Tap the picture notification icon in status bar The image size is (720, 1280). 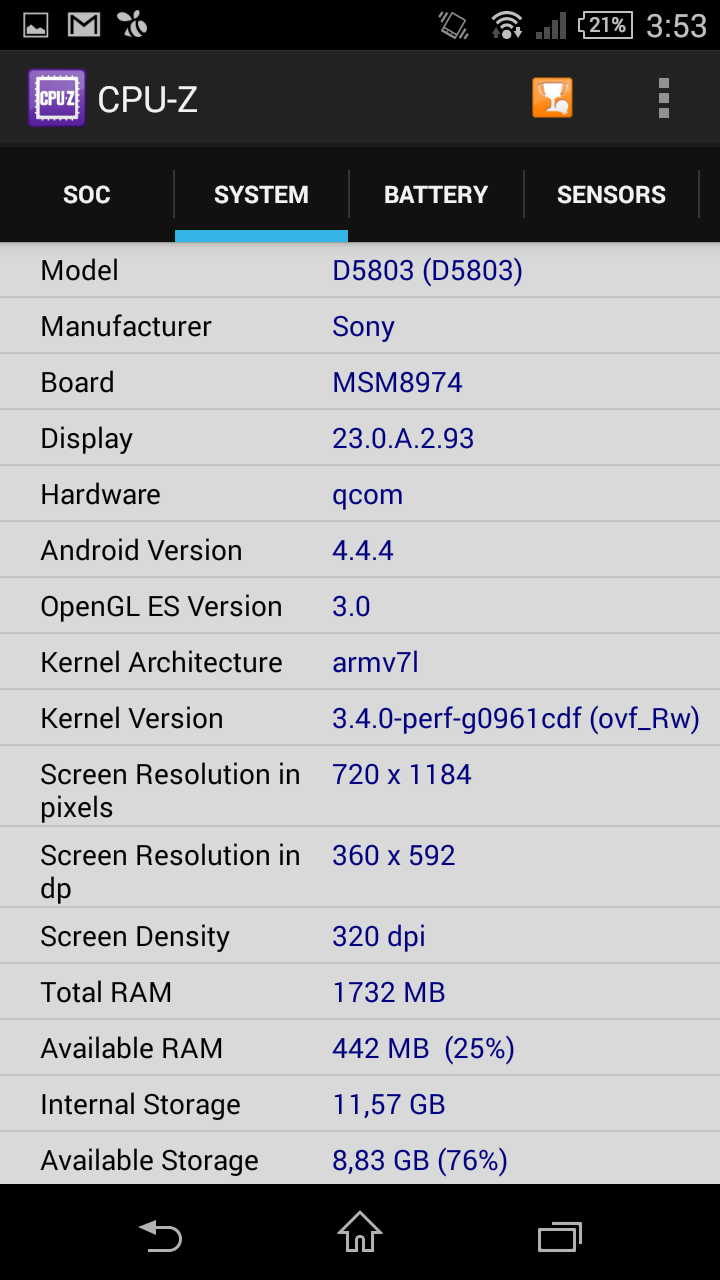click(36, 25)
